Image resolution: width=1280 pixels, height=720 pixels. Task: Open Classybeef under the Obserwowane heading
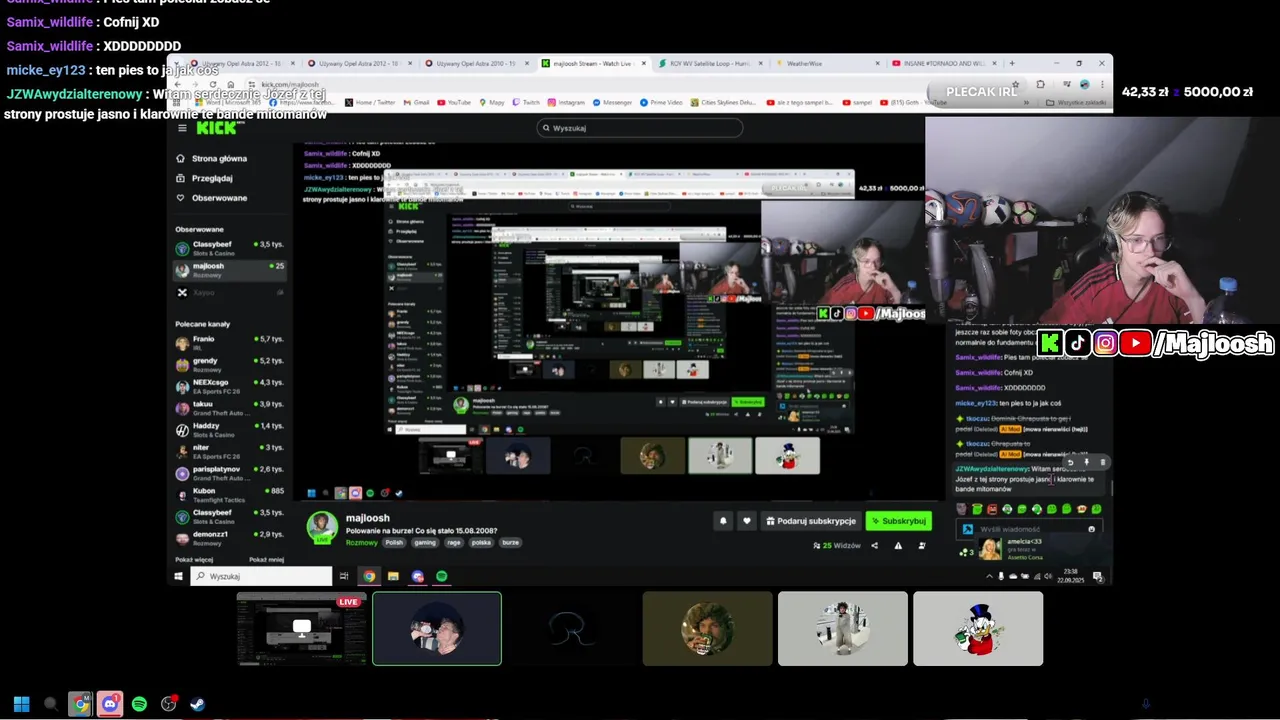(x=230, y=248)
